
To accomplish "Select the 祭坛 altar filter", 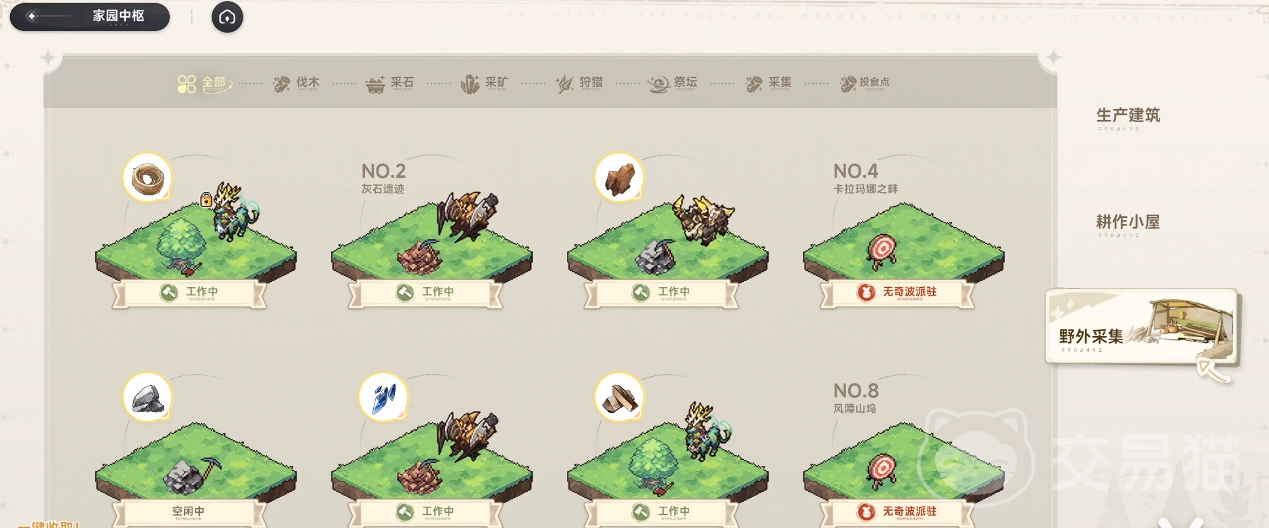I will click(672, 84).
